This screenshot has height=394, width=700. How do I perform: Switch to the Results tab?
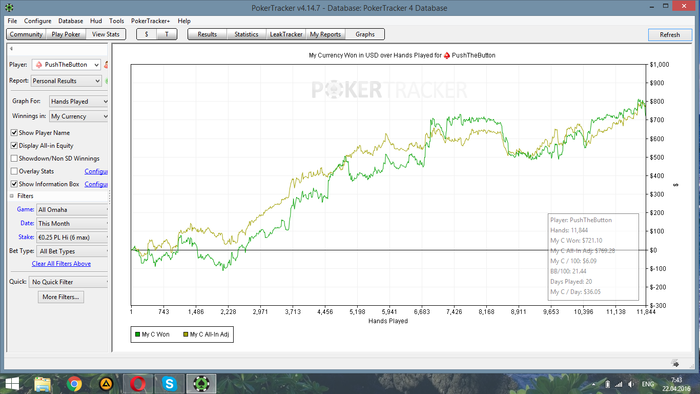207,34
